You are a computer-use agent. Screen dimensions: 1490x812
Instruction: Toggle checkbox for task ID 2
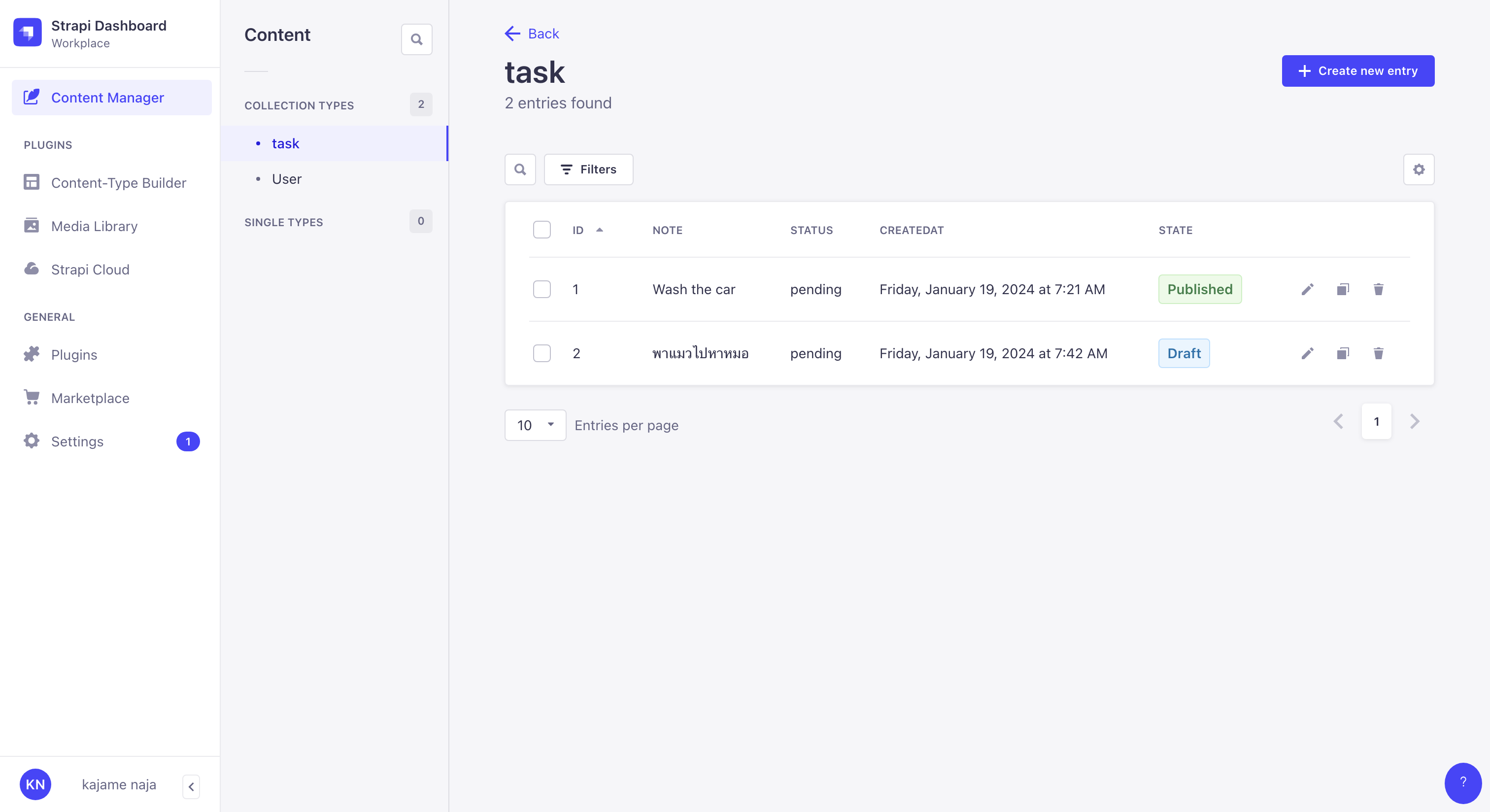541,352
